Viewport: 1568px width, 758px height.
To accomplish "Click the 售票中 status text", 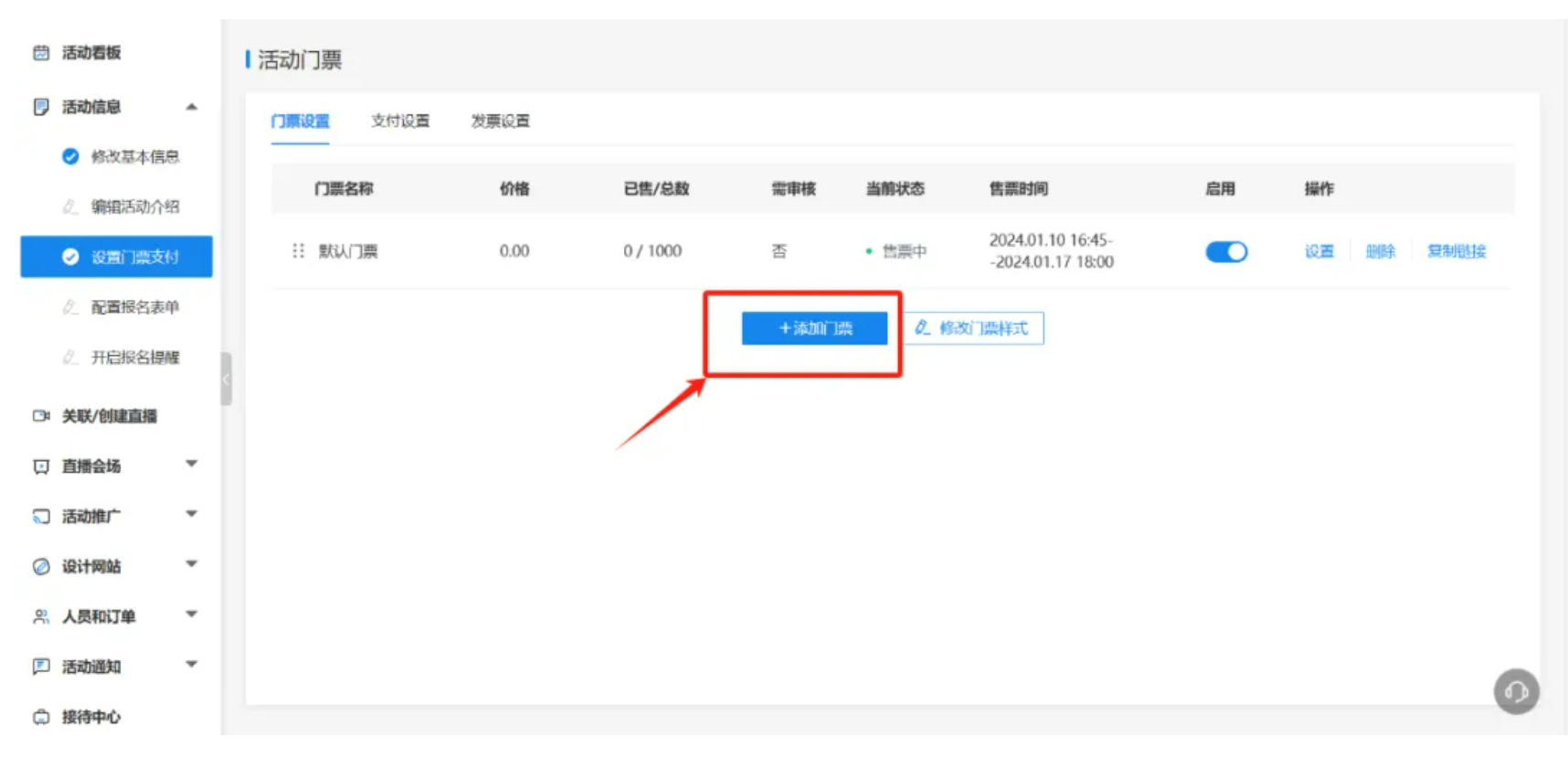I will pos(905,251).
